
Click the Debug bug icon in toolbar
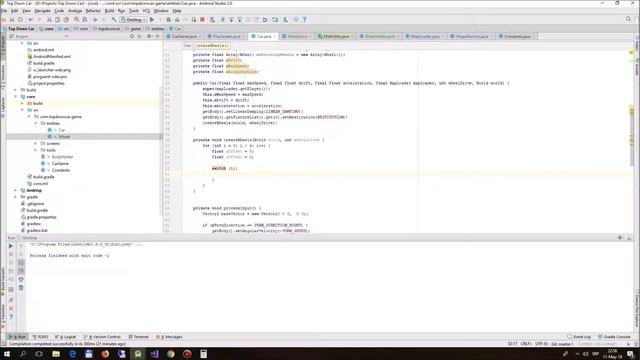coord(169,20)
